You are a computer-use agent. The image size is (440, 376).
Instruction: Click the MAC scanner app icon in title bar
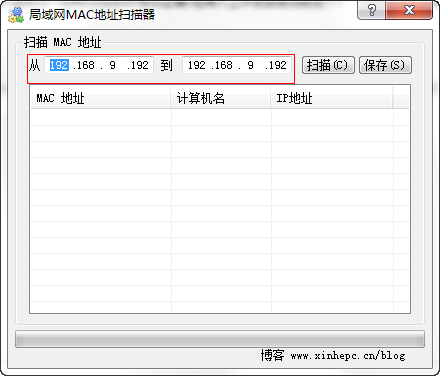[x=16, y=15]
